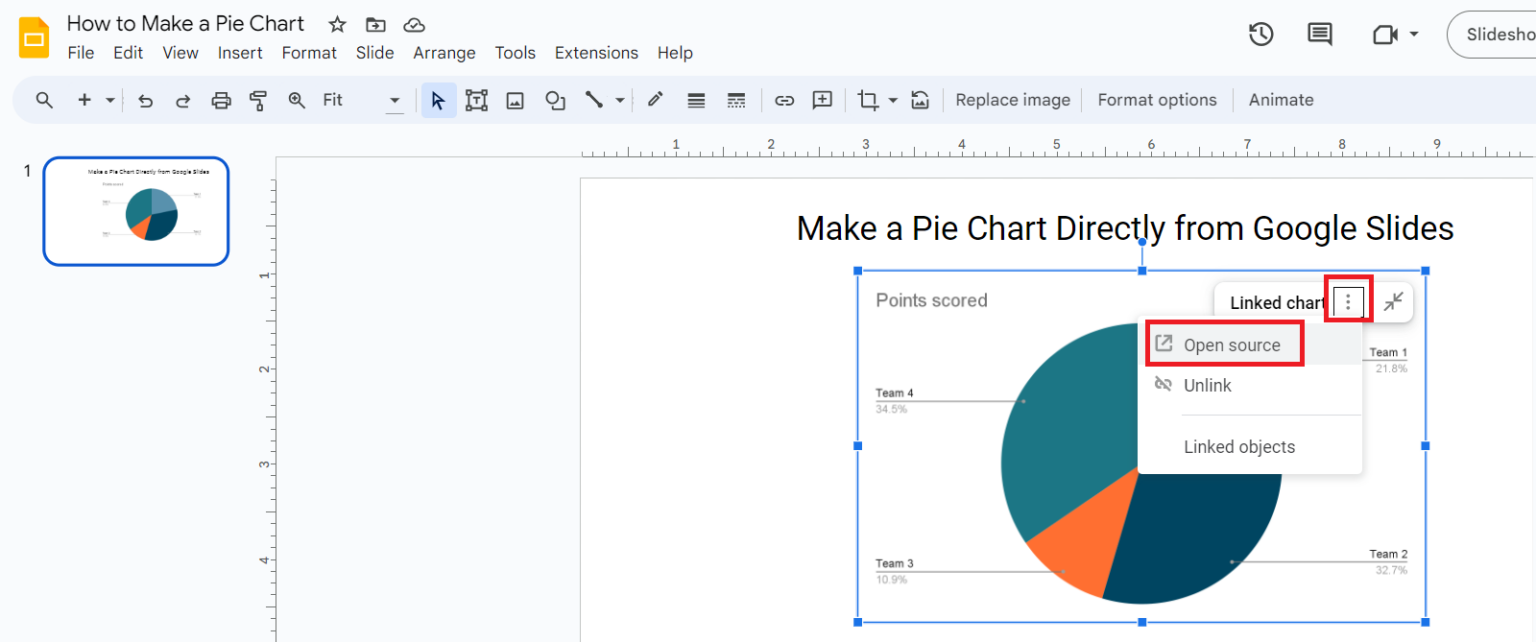
Task: Select the Text box tool
Action: tap(476, 100)
